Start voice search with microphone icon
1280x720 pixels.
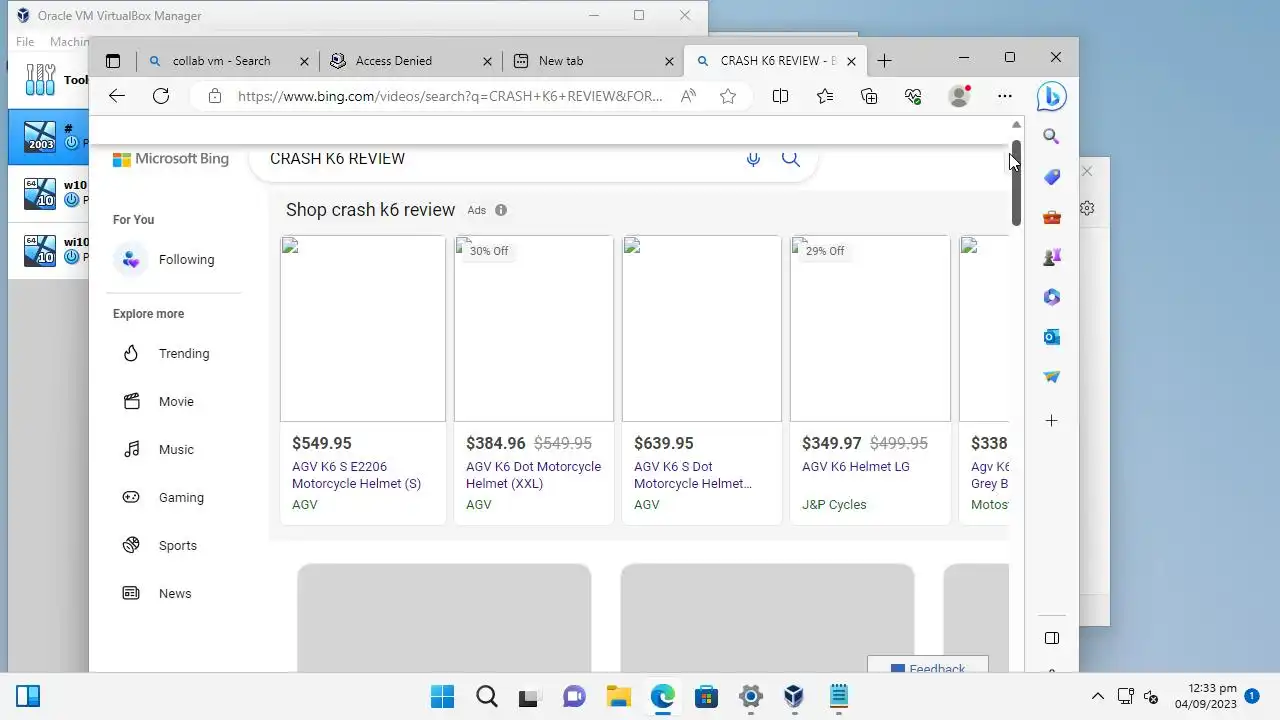tap(753, 159)
